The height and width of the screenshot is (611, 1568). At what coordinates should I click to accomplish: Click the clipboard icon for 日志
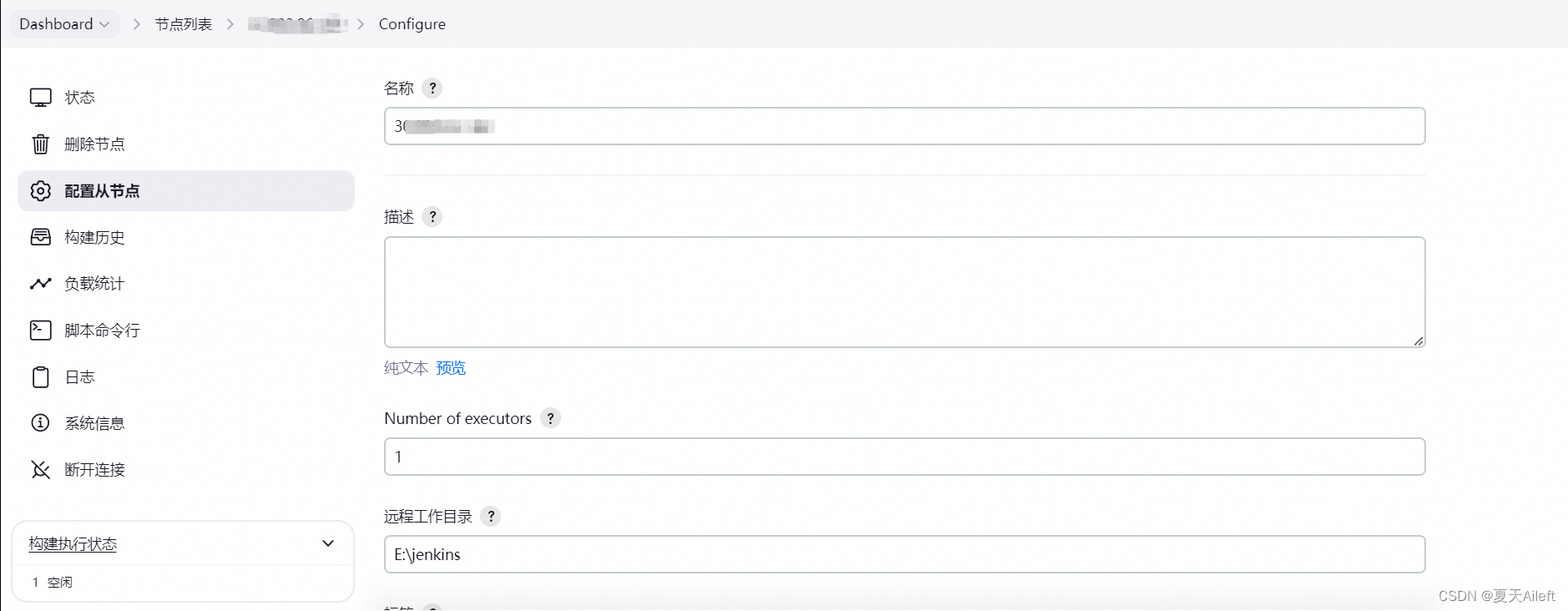pos(40,377)
